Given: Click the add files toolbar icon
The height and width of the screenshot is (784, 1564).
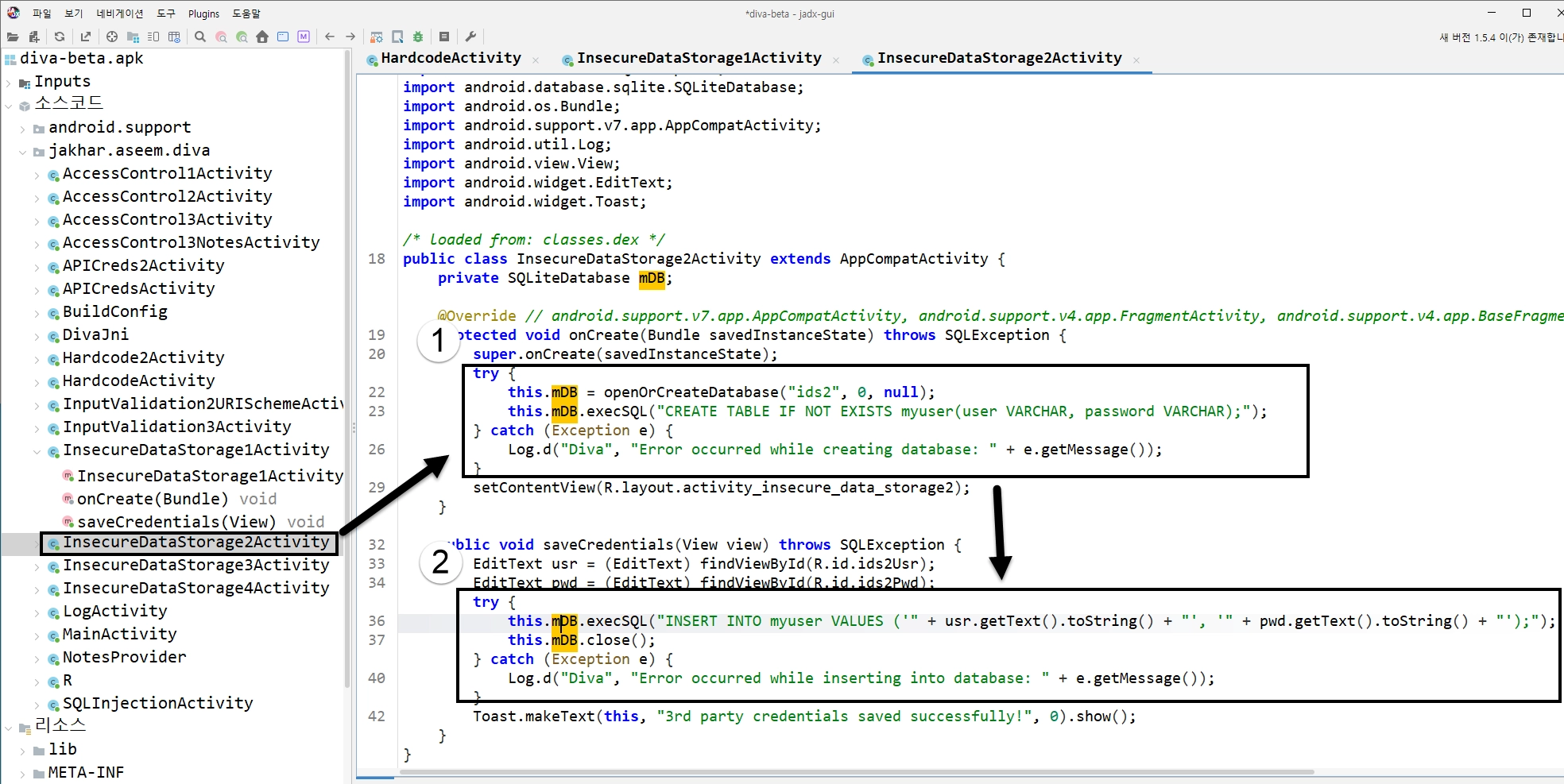Looking at the screenshot, I should tap(33, 37).
